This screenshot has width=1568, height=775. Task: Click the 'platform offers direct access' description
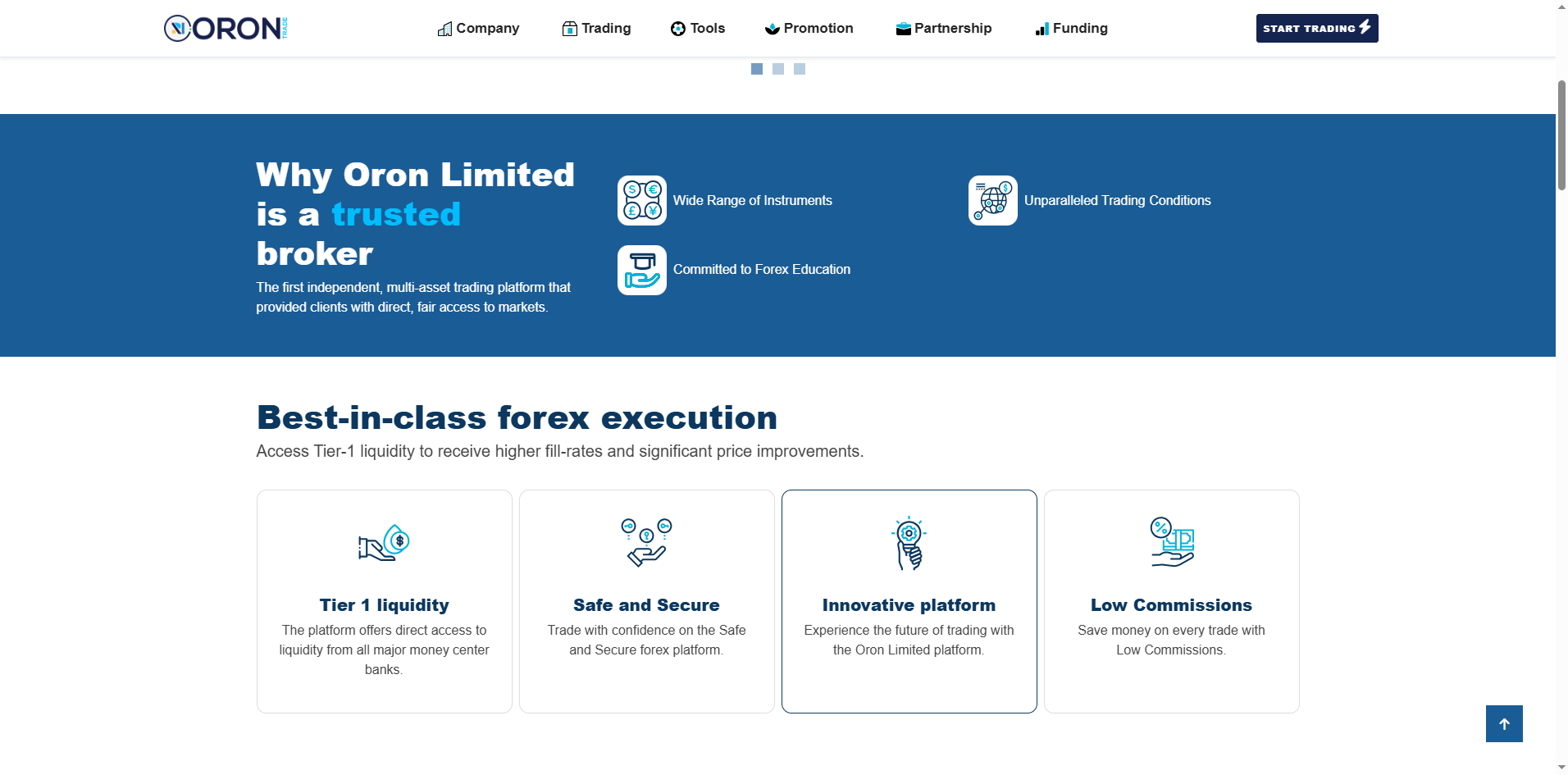click(384, 650)
